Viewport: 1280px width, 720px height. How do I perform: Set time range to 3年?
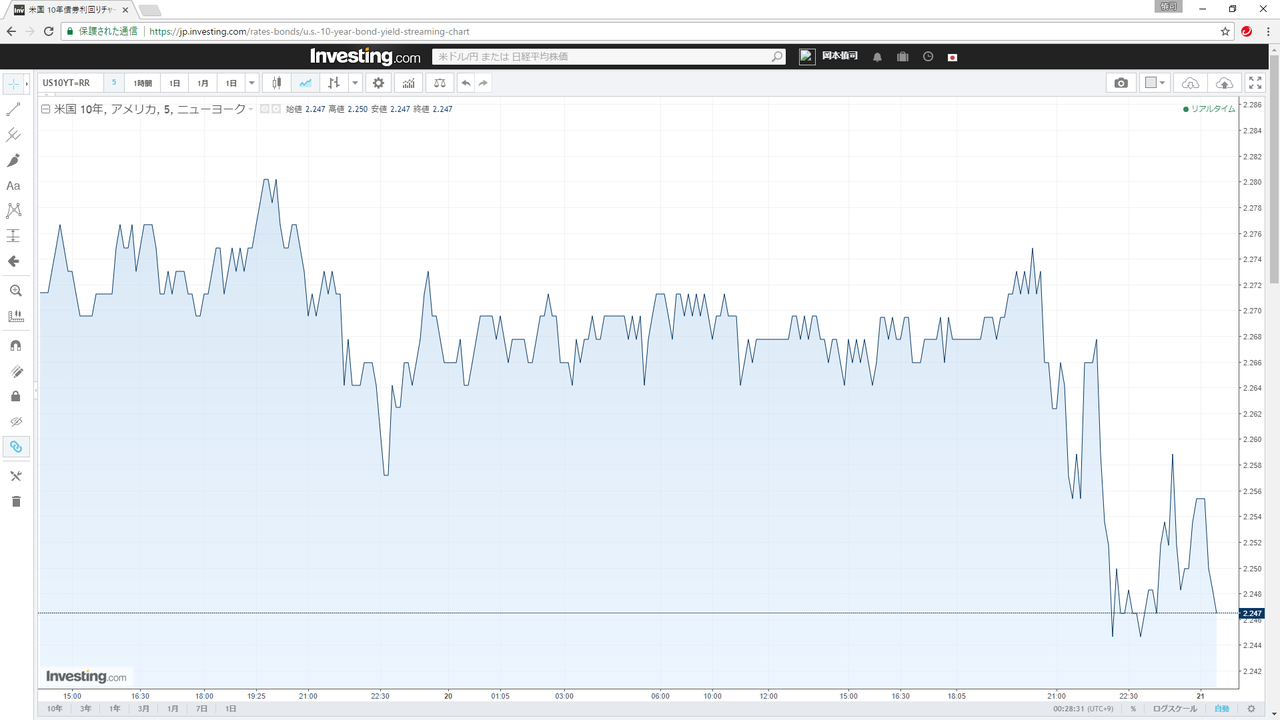[x=87, y=709]
